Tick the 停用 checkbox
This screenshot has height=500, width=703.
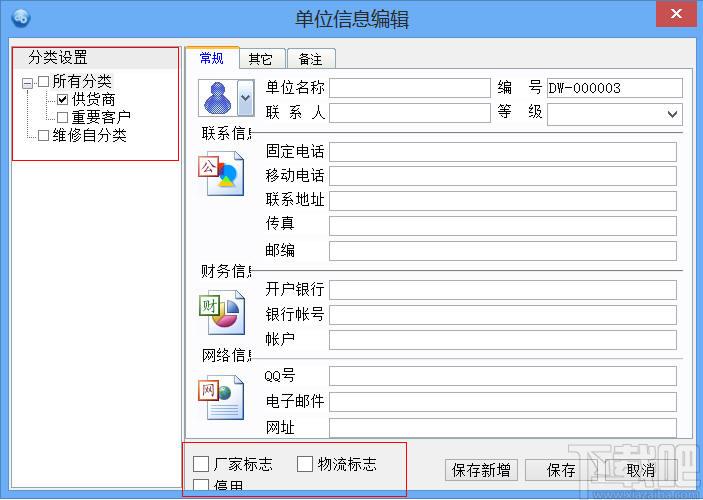pos(201,485)
